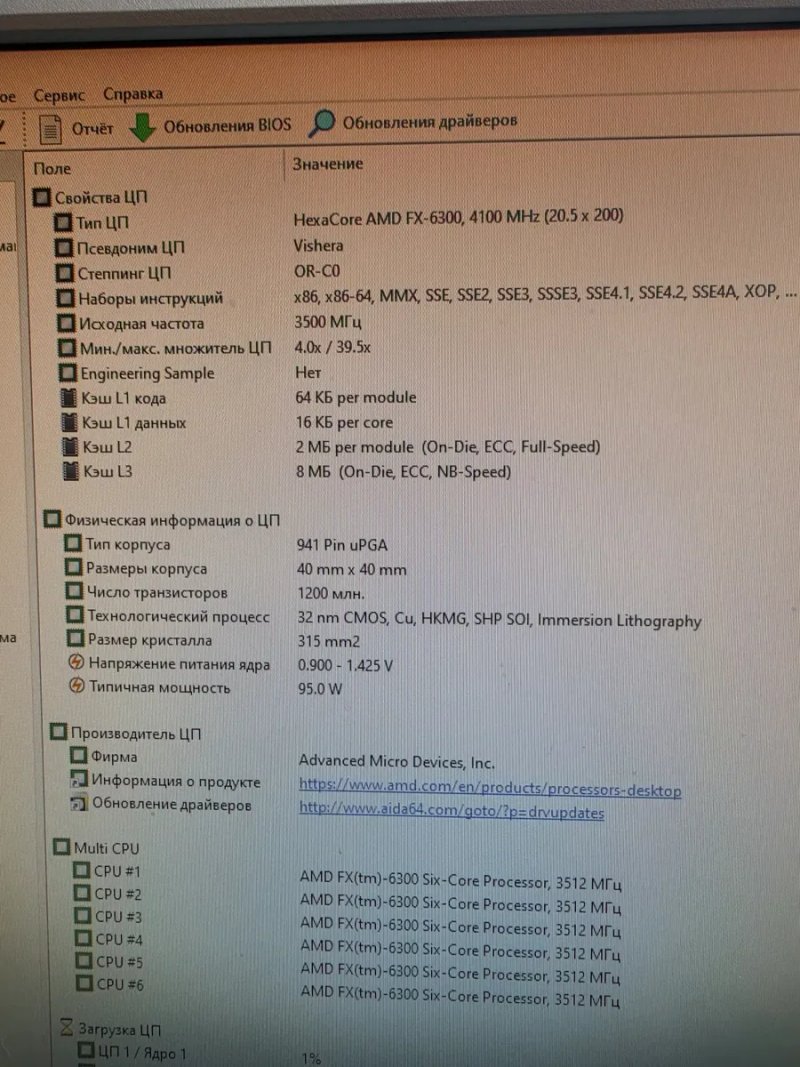The width and height of the screenshot is (800, 1067).
Task: Click icon beside Размеры корпуса
Action: point(73,567)
